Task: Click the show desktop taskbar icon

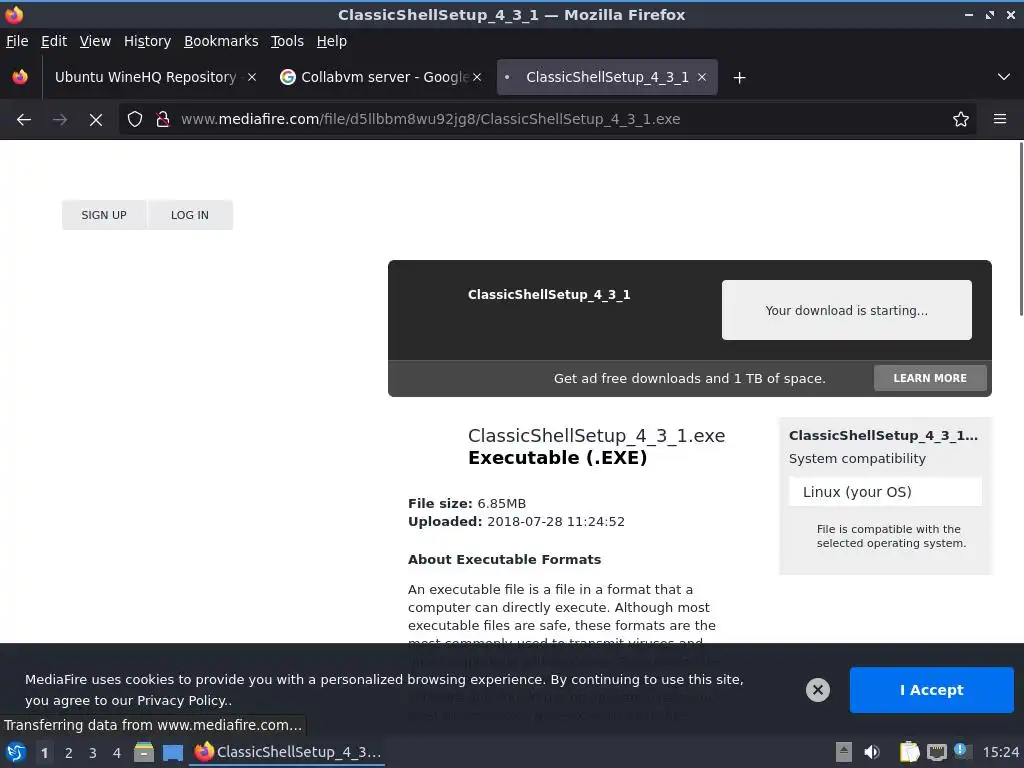Action: coord(173,752)
